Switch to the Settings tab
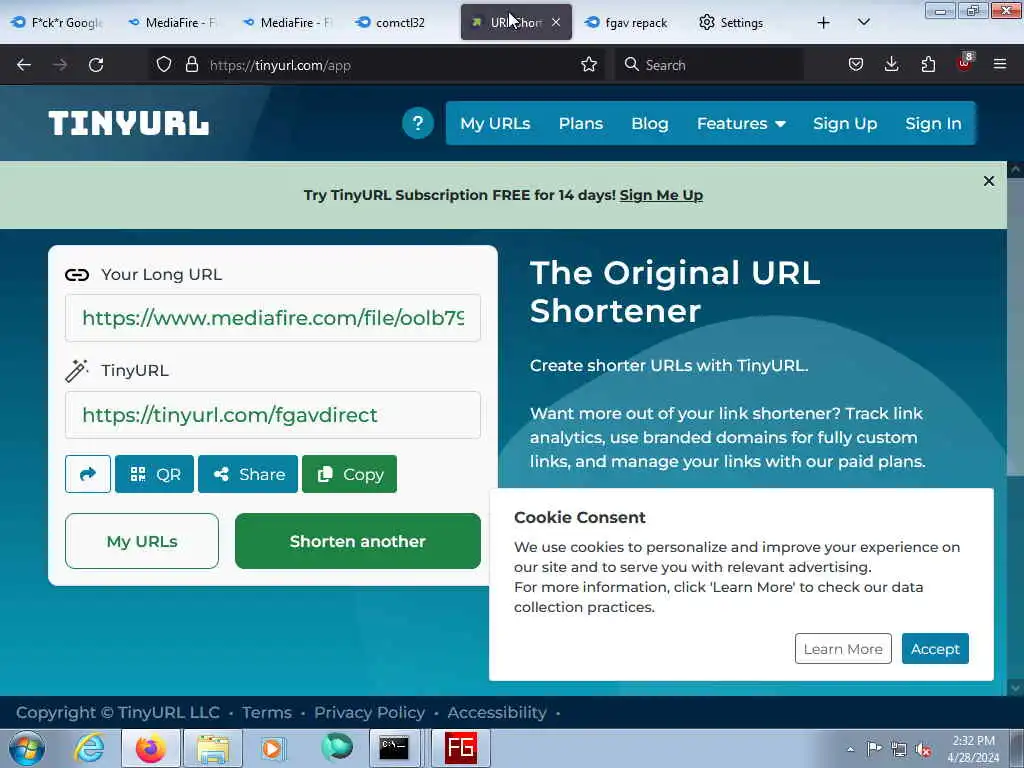 pos(731,23)
